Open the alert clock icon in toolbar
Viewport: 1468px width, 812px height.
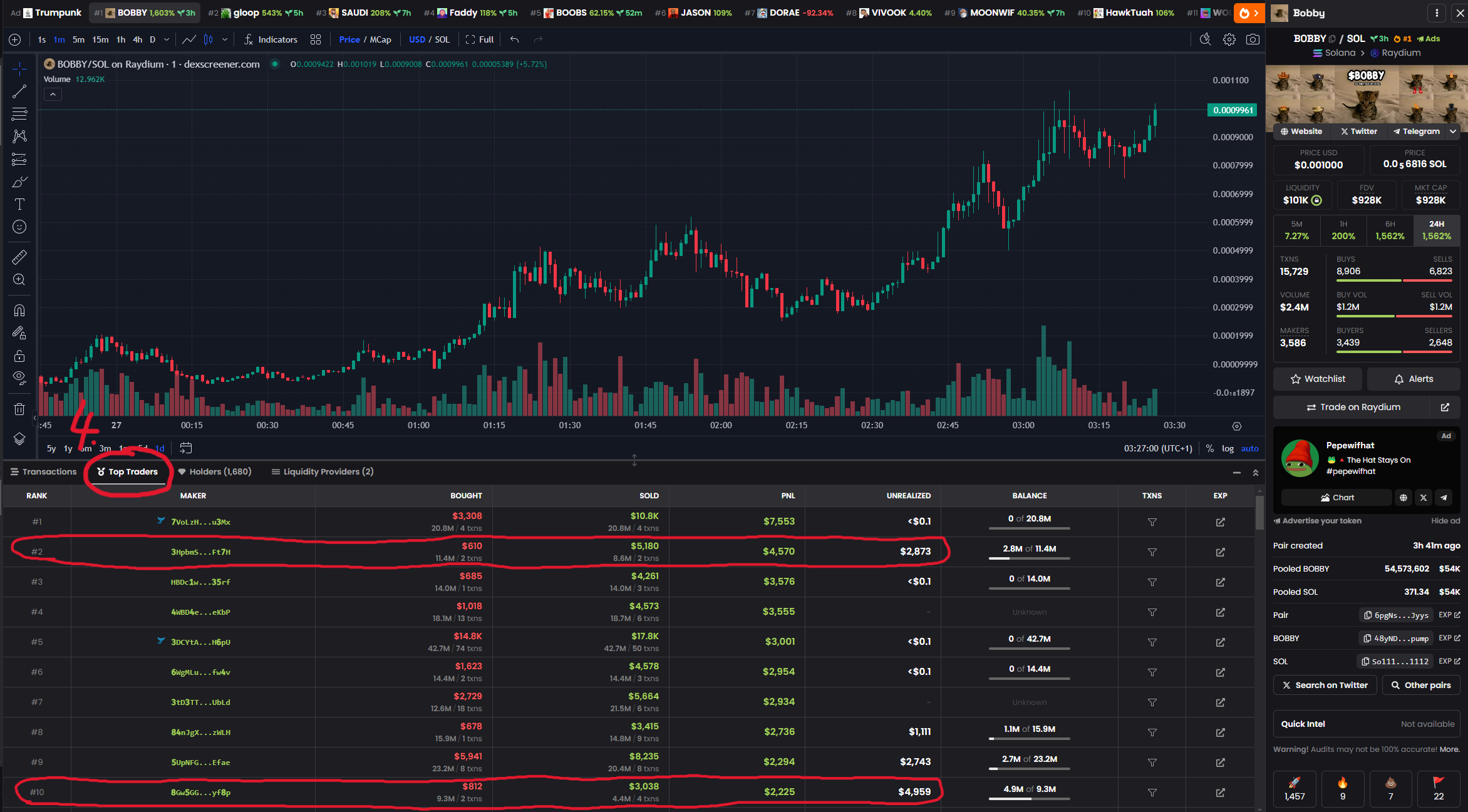click(x=1205, y=39)
